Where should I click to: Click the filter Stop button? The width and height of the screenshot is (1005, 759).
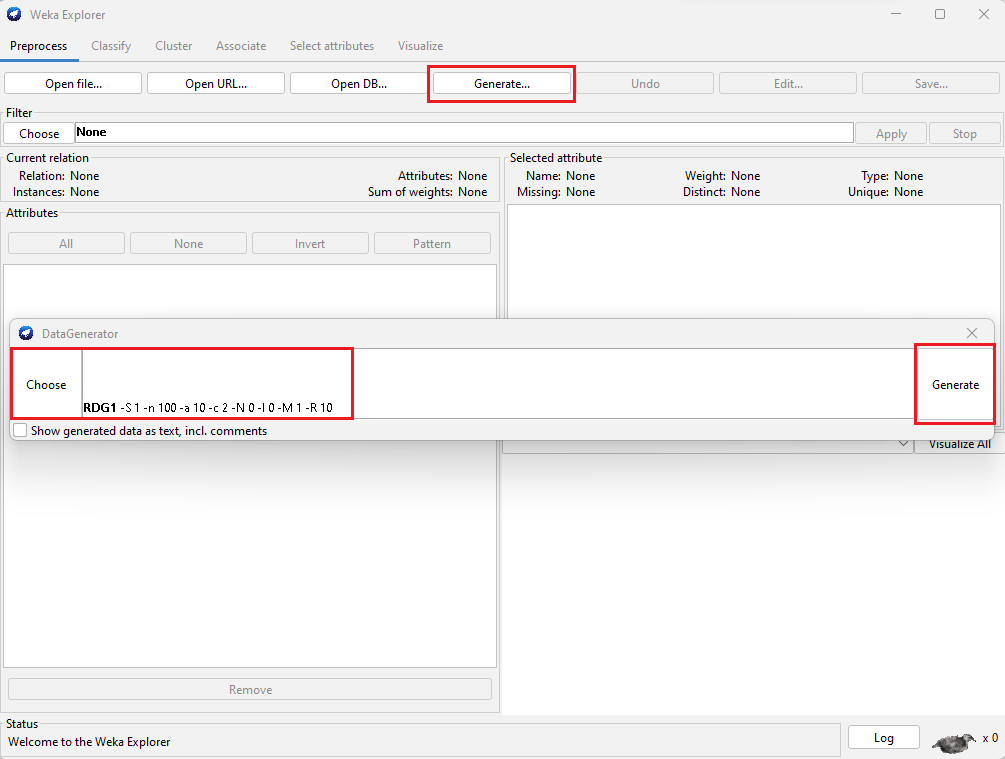pos(965,133)
